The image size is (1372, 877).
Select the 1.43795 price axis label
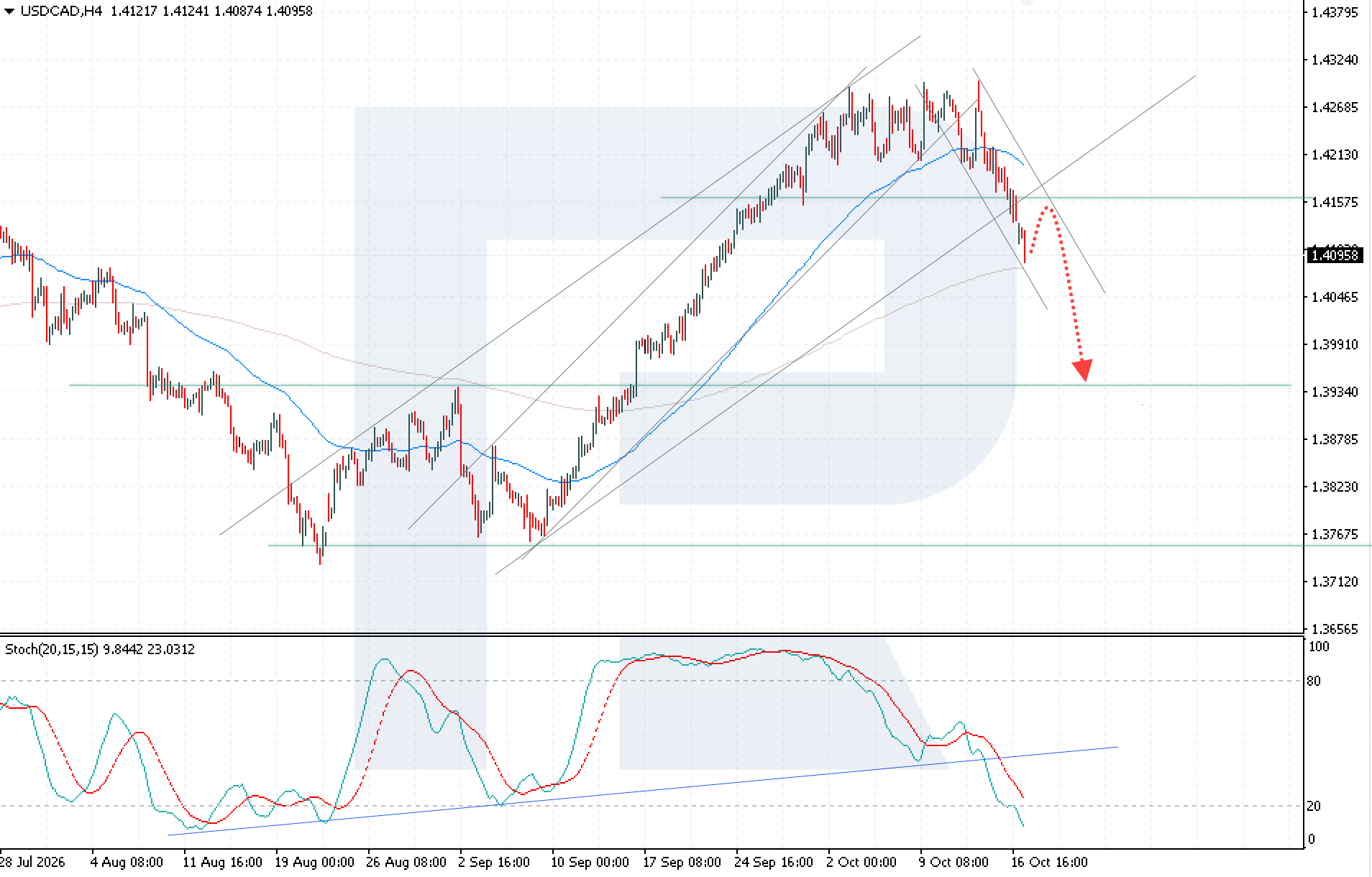pyautogui.click(x=1335, y=12)
